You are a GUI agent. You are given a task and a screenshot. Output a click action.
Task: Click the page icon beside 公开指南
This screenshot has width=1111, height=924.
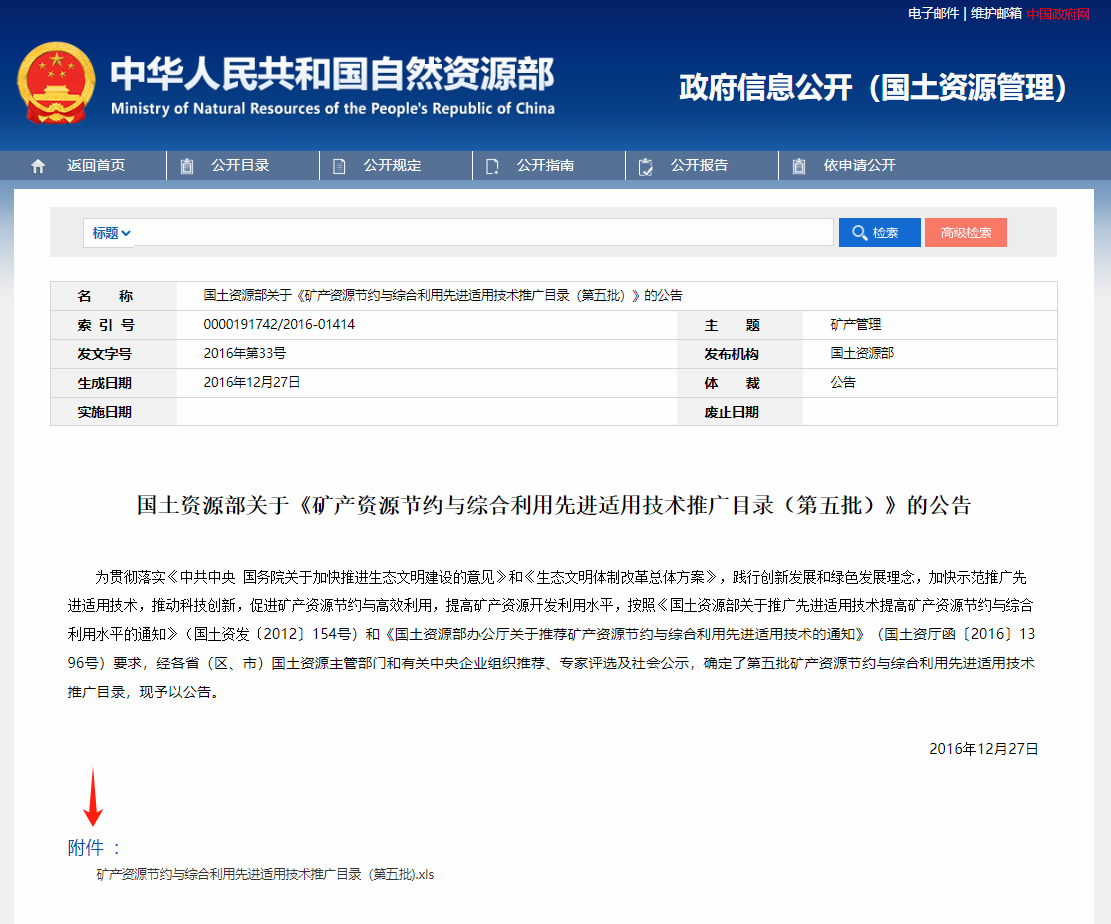pyautogui.click(x=492, y=166)
